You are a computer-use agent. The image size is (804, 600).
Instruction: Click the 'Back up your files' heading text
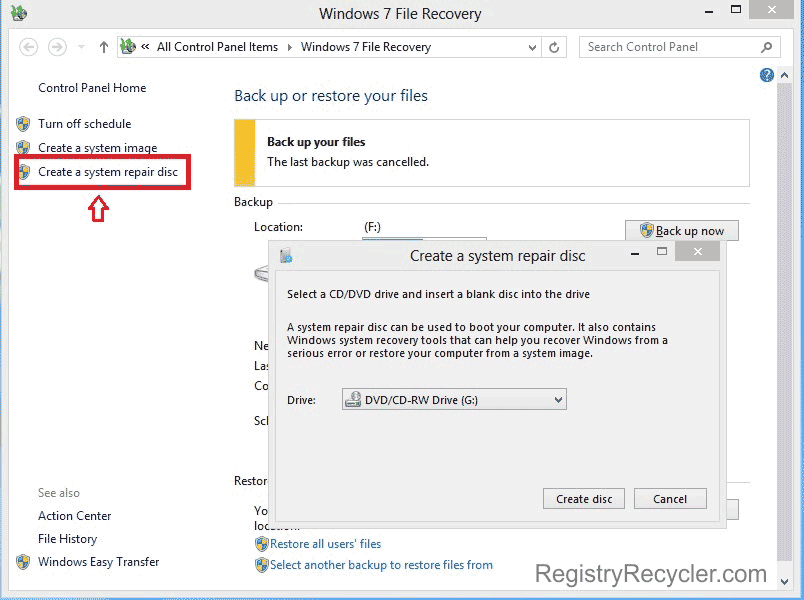(316, 142)
